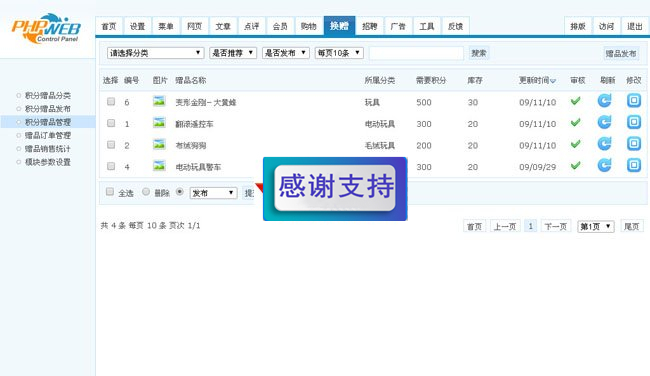
Task: Tick the checkbox for item number 6
Action: (x=111, y=102)
